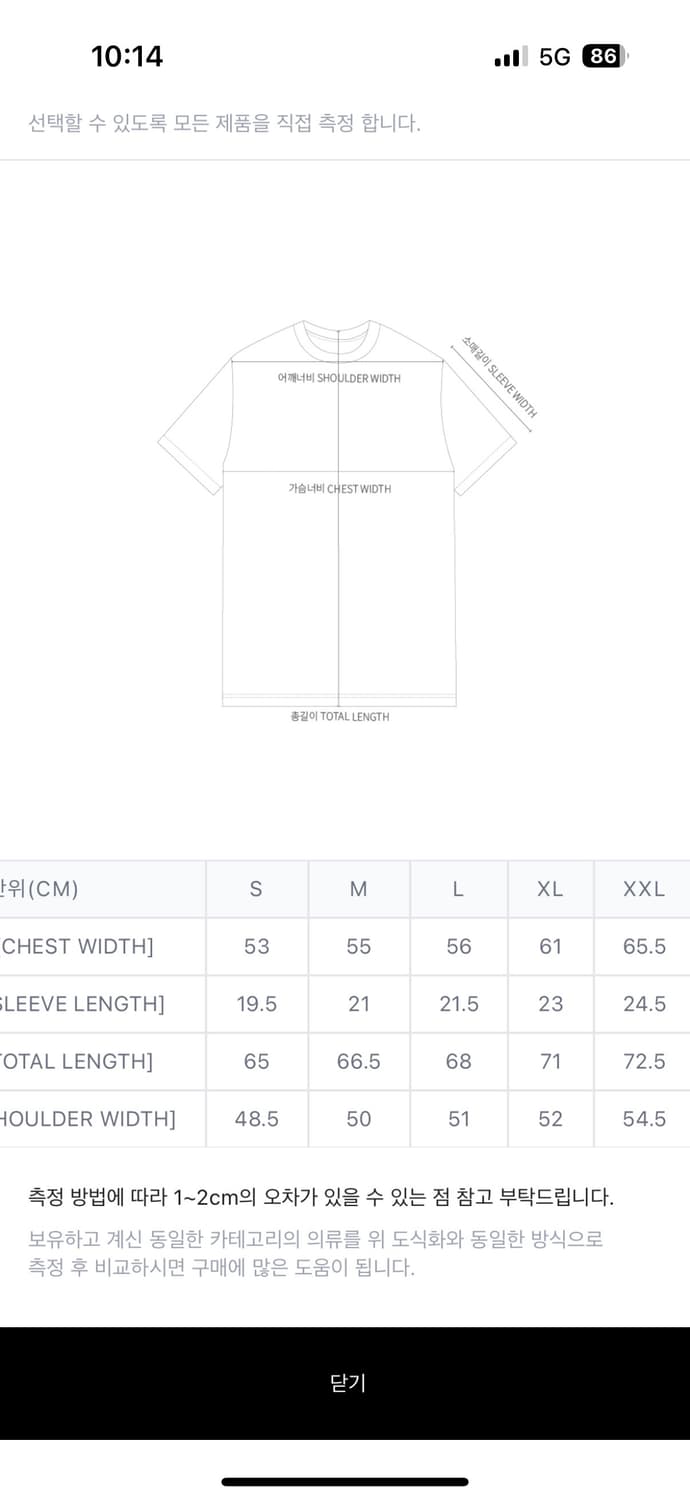Tap the battery indicator showing 86

[x=606, y=57]
